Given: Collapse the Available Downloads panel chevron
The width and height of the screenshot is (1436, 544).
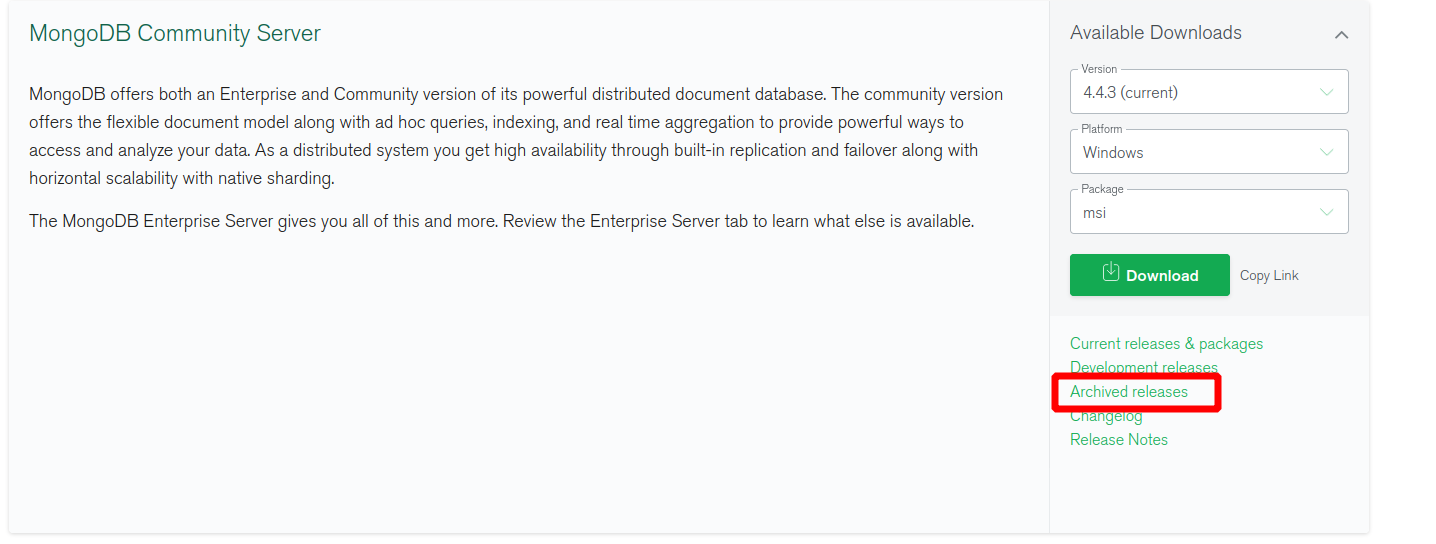Looking at the screenshot, I should click(x=1341, y=35).
